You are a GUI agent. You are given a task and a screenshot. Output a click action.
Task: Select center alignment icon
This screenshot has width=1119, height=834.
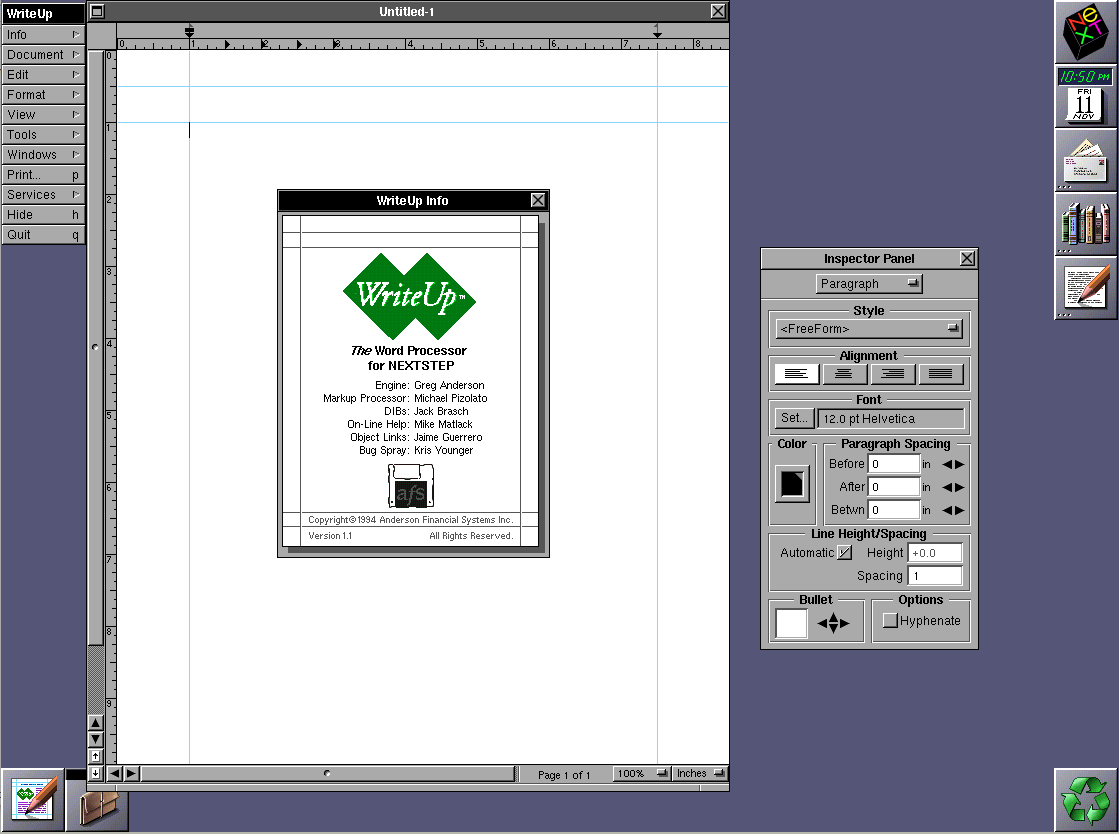[x=844, y=374]
